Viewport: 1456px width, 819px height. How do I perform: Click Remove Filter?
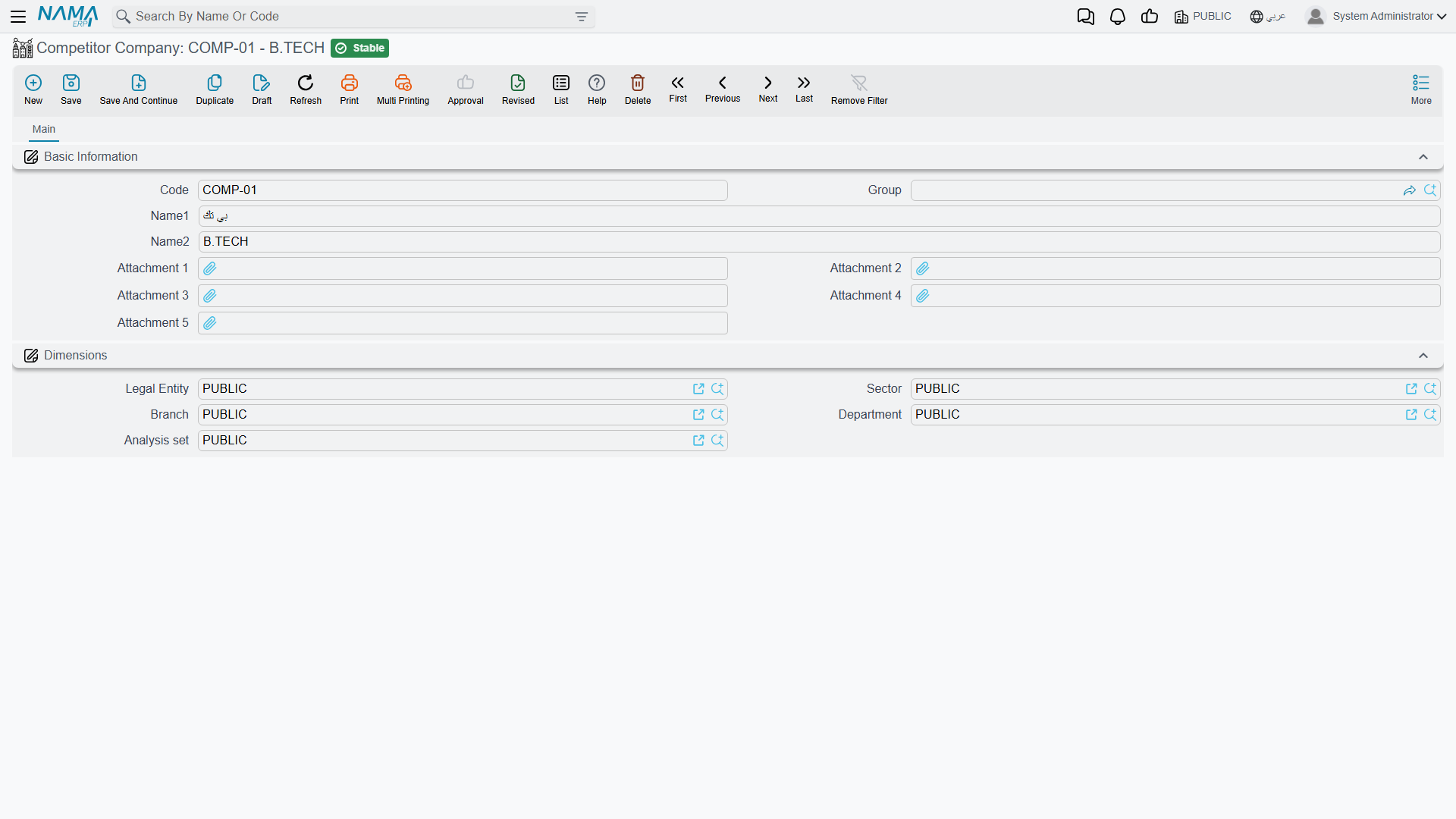pyautogui.click(x=859, y=89)
